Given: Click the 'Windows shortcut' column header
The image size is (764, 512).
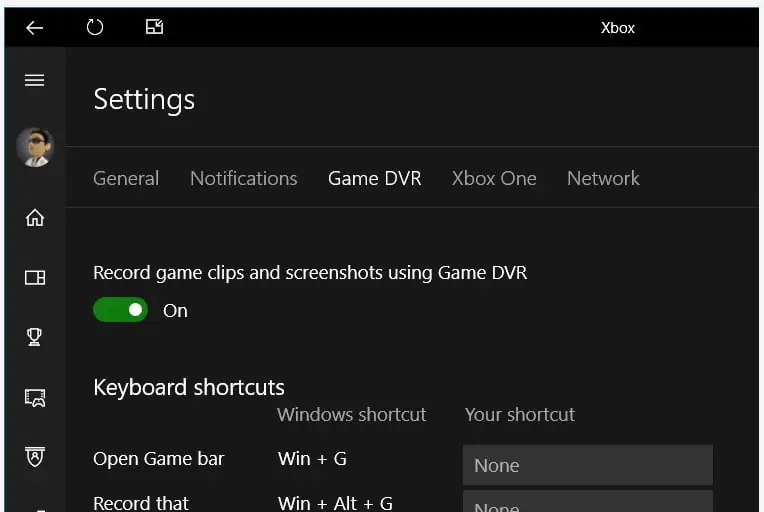Looking at the screenshot, I should coord(352,415).
